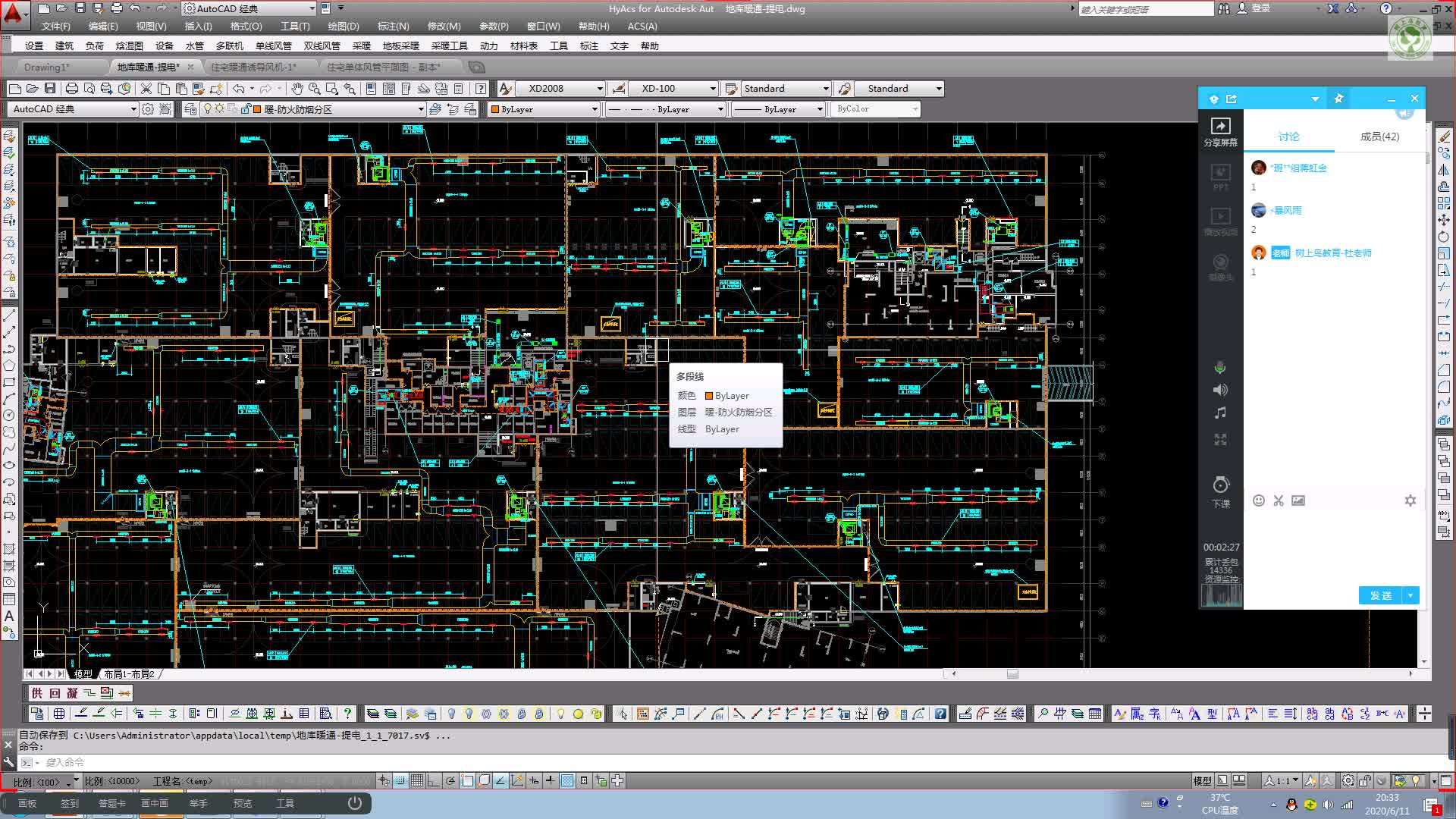Image resolution: width=1456 pixels, height=819 pixels.
Task: Open the Layer Properties Manager icon
Action: tap(190, 109)
